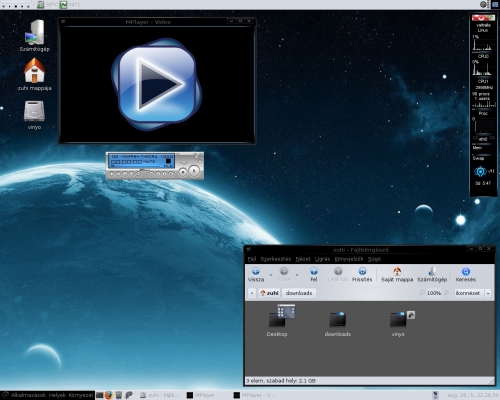Click the MPlayer stop button

pos(183,172)
